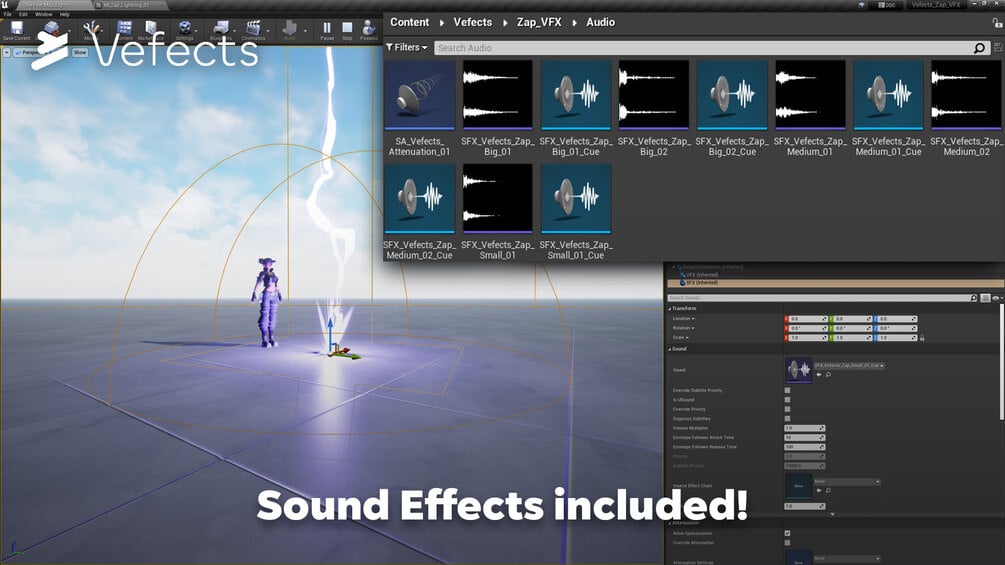Click the Zap_VFX breadcrumb
Image resolution: width=1005 pixels, height=565 pixels.
tap(539, 22)
